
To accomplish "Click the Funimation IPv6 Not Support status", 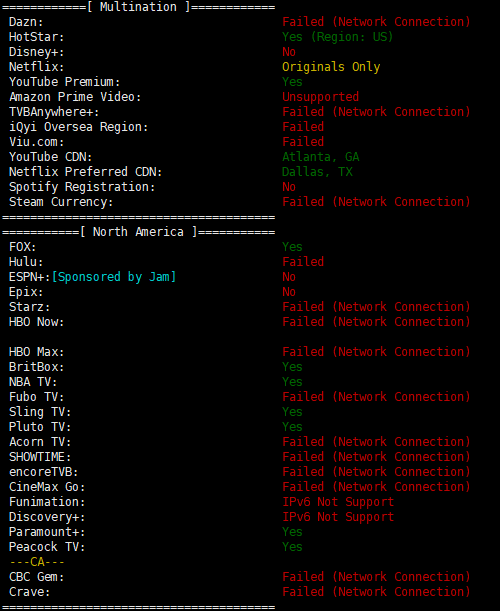I will 338,502.
